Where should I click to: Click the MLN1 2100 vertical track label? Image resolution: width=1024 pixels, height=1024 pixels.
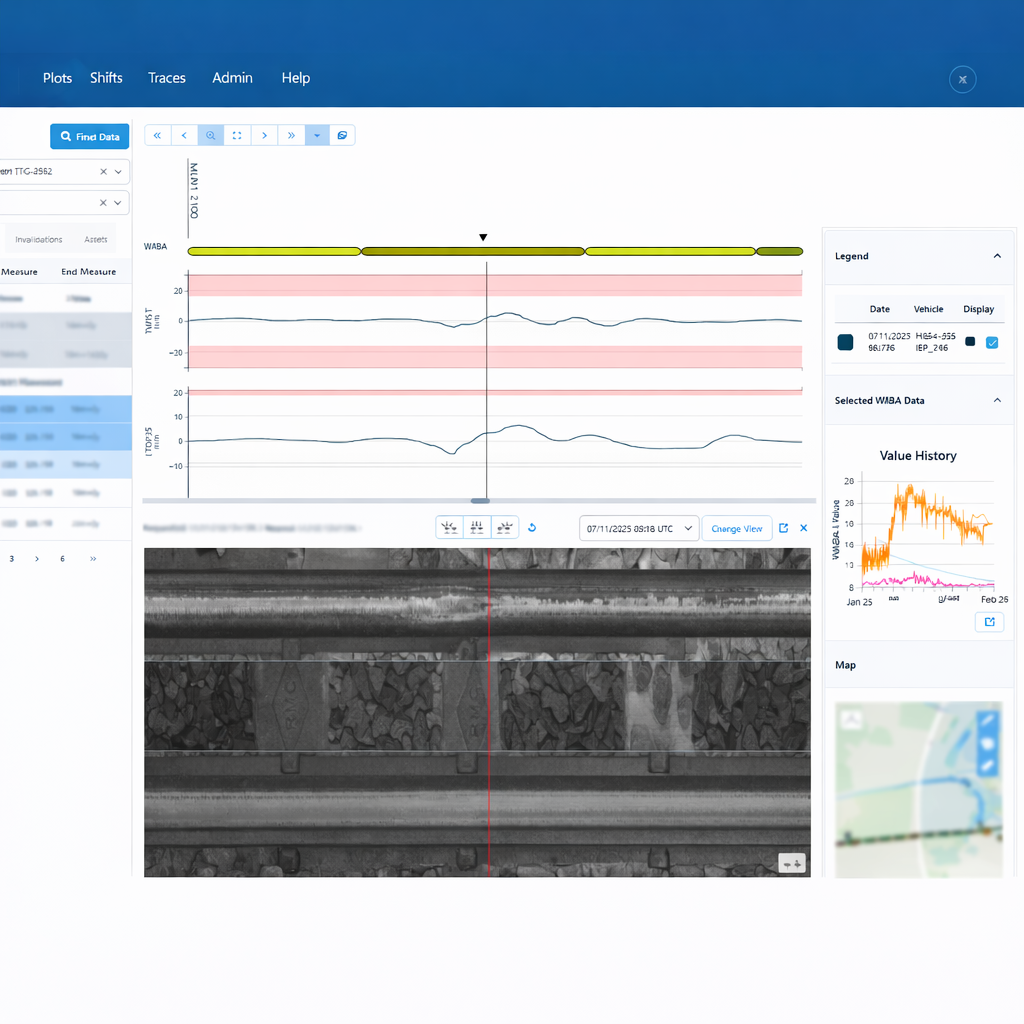[194, 190]
